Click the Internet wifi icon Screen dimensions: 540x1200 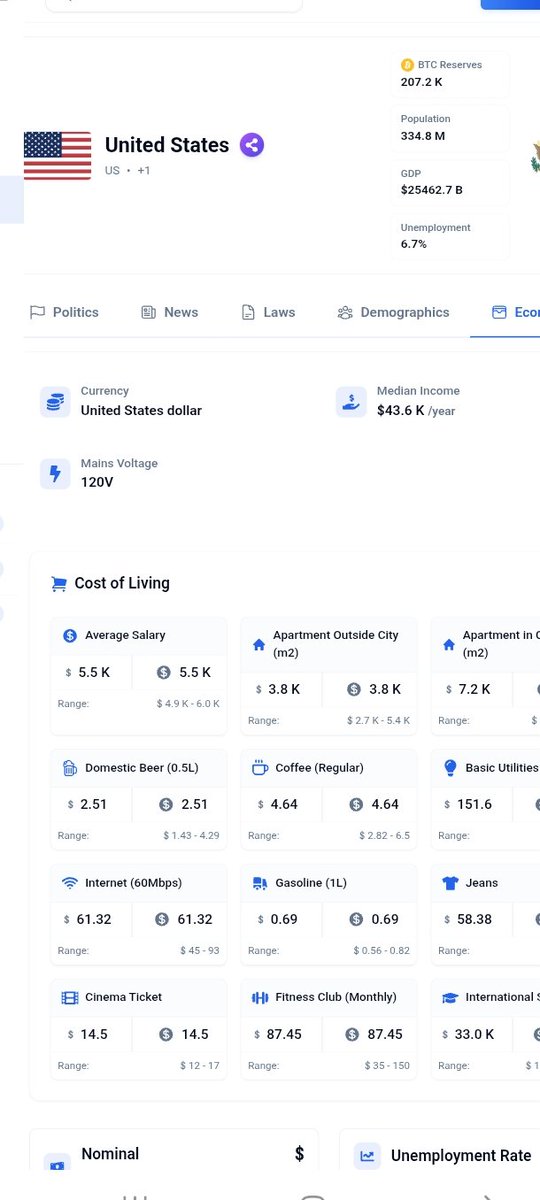click(70, 883)
